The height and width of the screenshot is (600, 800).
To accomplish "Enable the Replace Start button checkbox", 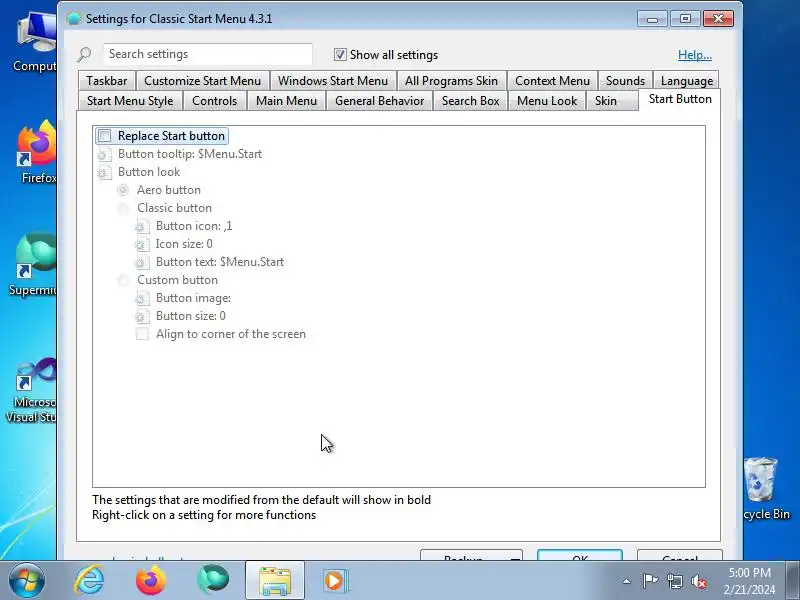I will click(105, 136).
